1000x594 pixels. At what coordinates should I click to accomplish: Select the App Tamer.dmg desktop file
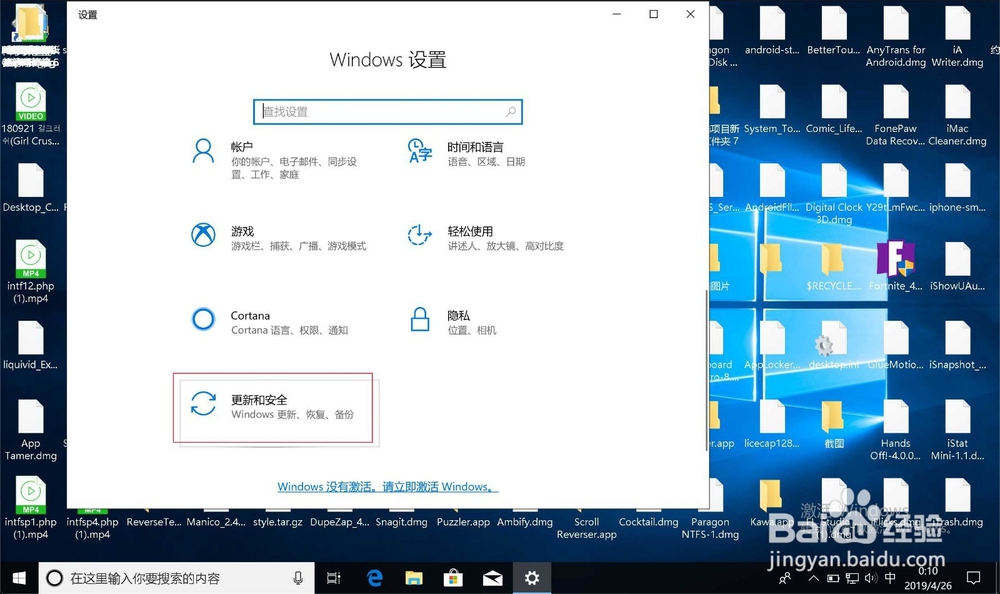point(31,429)
